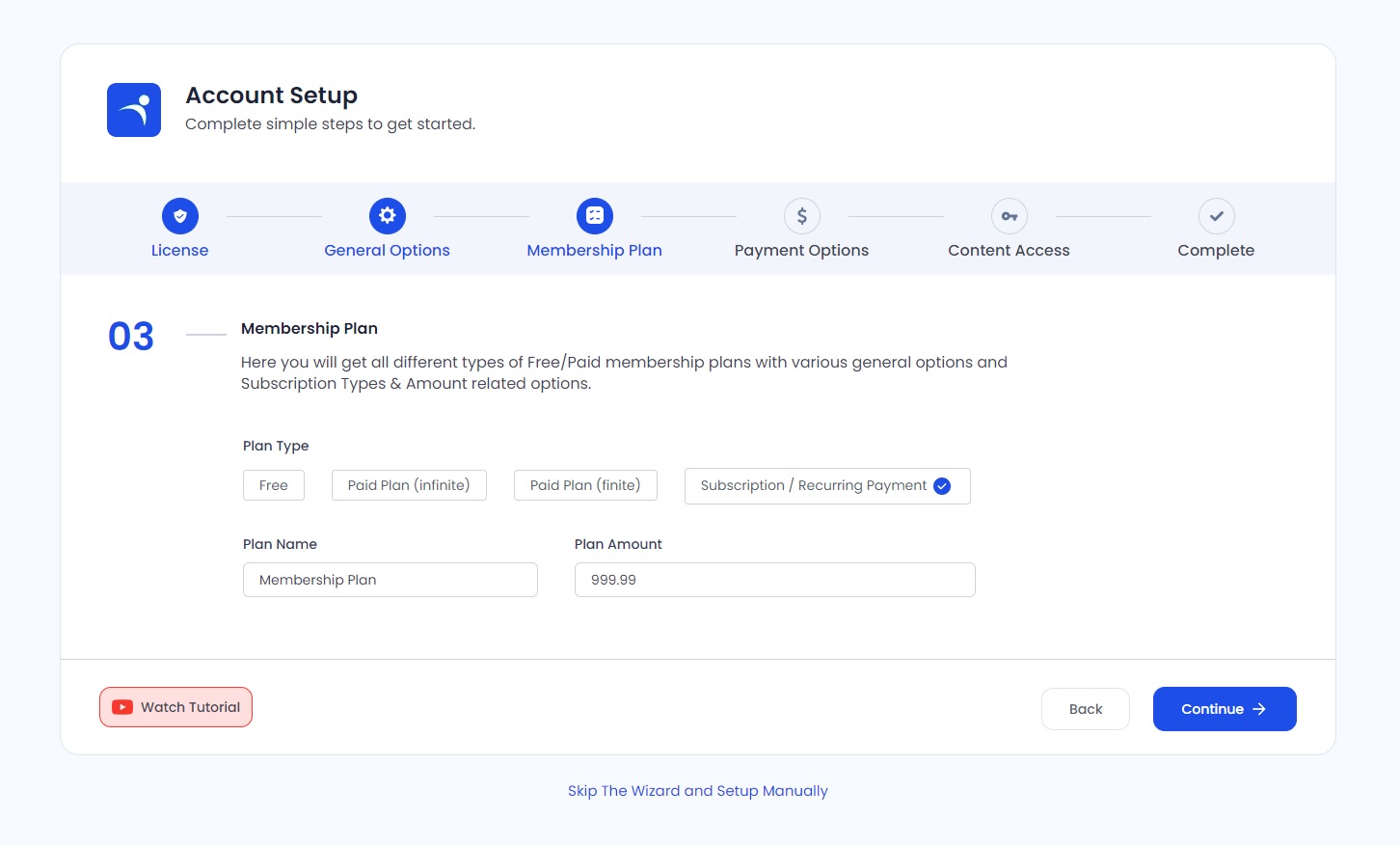Click the Complete checkmark step icon
This screenshot has width=1400, height=845.
tap(1217, 216)
